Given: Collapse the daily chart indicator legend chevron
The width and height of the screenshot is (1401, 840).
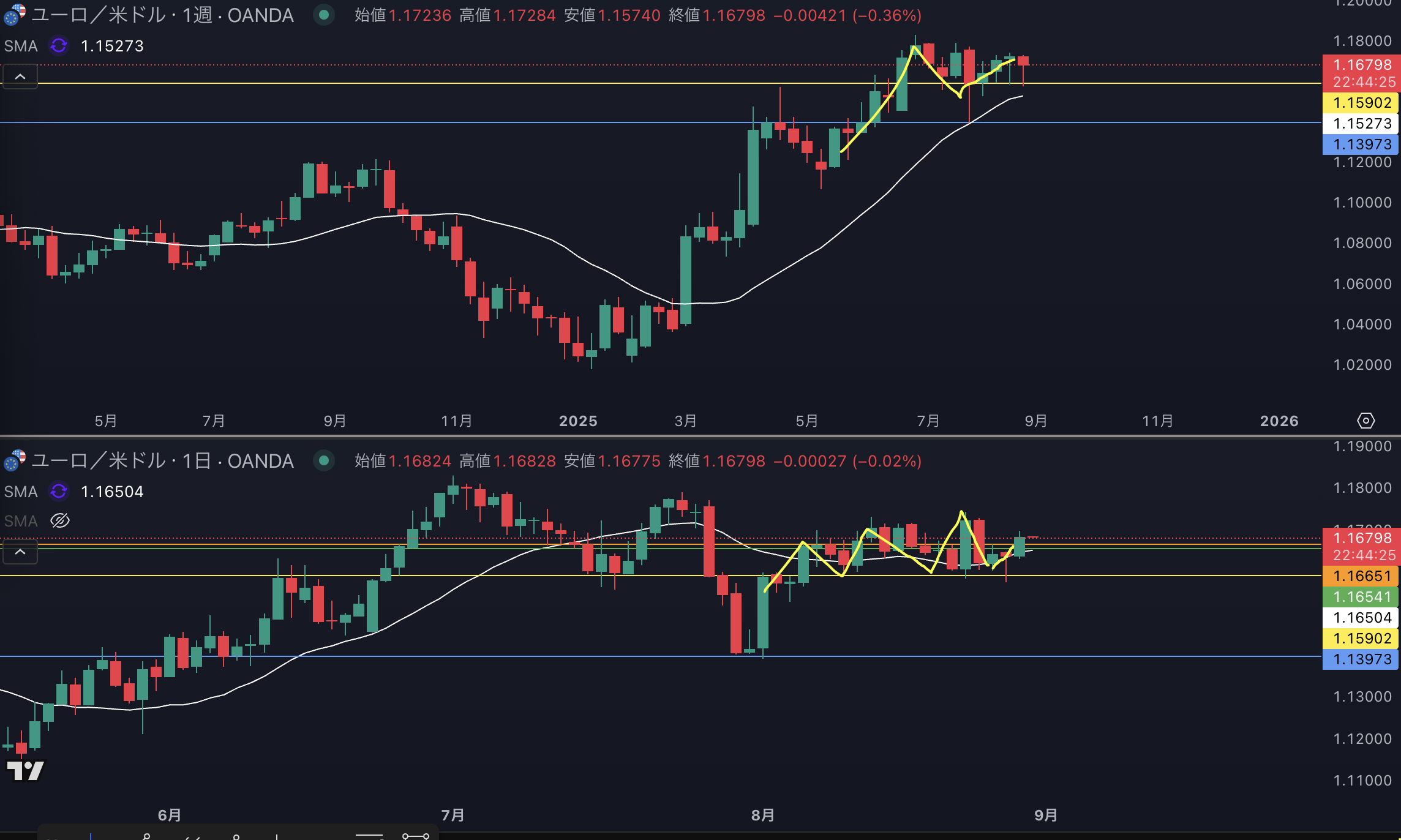Looking at the screenshot, I should pyautogui.click(x=20, y=552).
